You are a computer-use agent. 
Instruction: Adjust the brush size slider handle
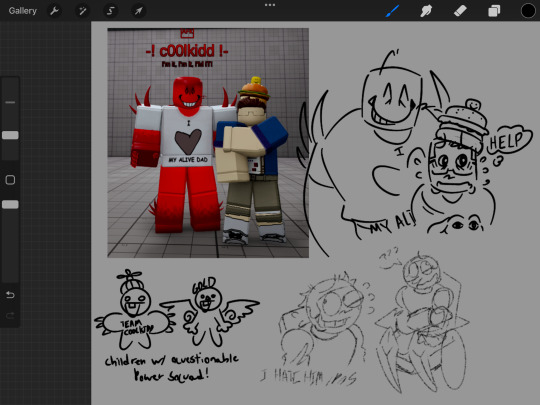pyautogui.click(x=10, y=135)
